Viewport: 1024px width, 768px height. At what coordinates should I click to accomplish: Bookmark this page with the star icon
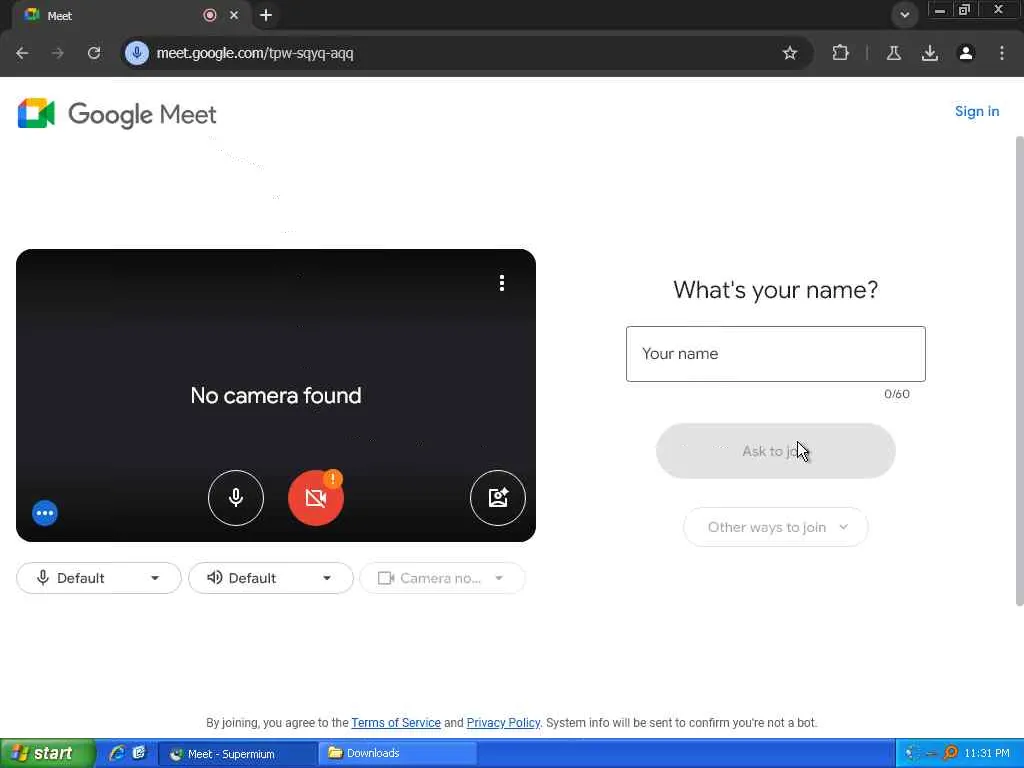pos(790,53)
